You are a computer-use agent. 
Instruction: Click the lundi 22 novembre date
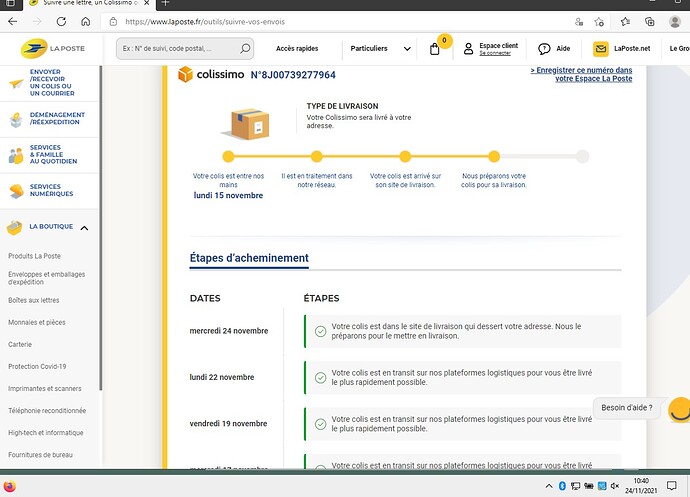(222, 377)
